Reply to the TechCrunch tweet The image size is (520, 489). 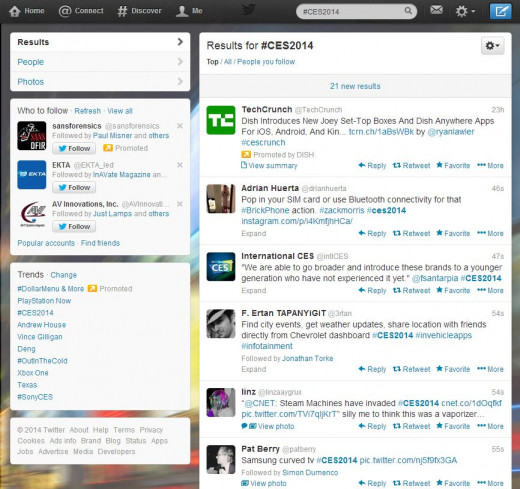click(372, 165)
